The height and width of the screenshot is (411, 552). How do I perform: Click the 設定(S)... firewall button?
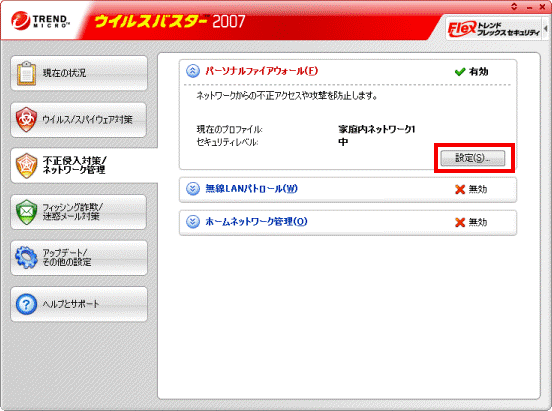[473, 158]
